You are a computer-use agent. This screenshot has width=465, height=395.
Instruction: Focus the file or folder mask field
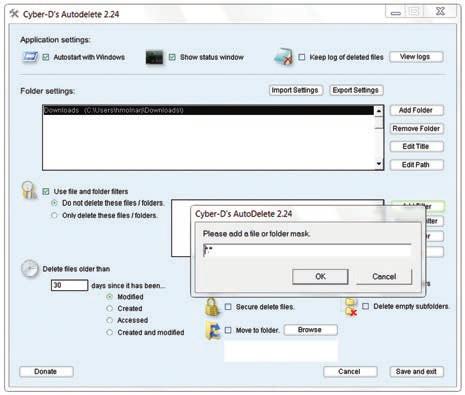[x=307, y=250]
